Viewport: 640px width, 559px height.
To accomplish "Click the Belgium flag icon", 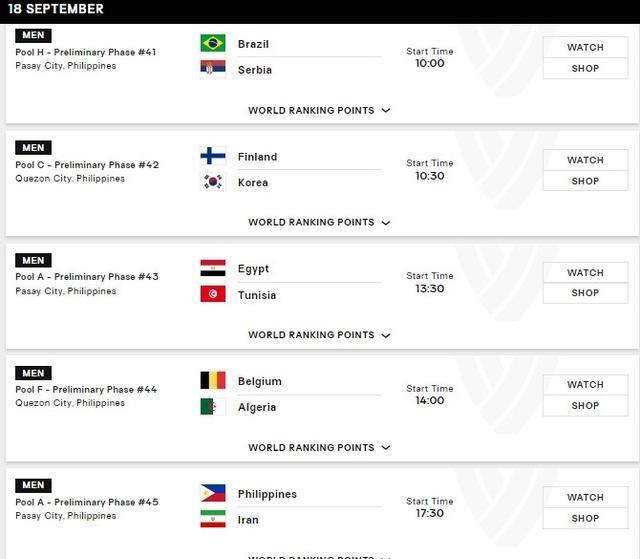I will coord(212,381).
